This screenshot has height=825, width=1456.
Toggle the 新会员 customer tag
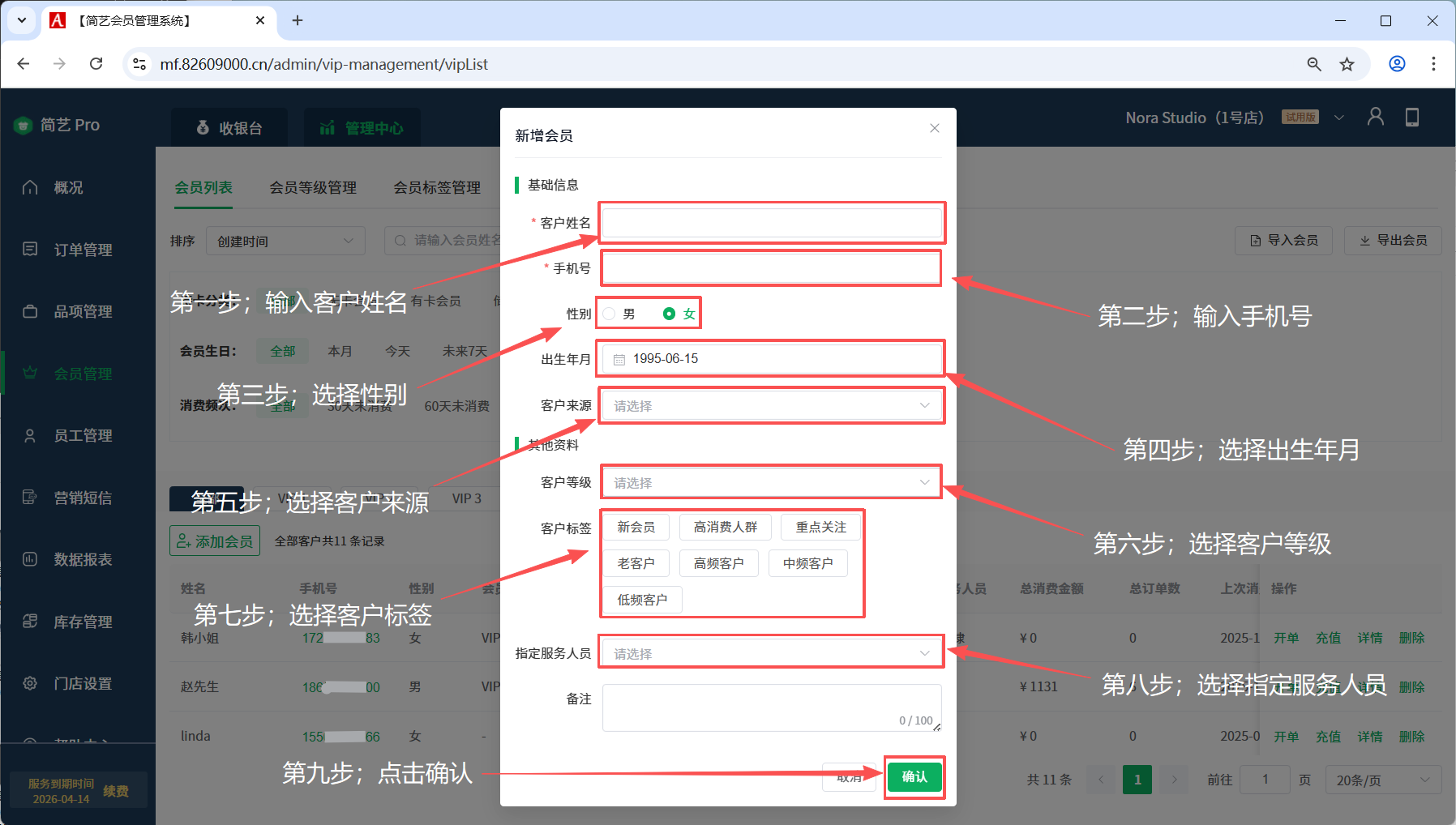point(636,528)
